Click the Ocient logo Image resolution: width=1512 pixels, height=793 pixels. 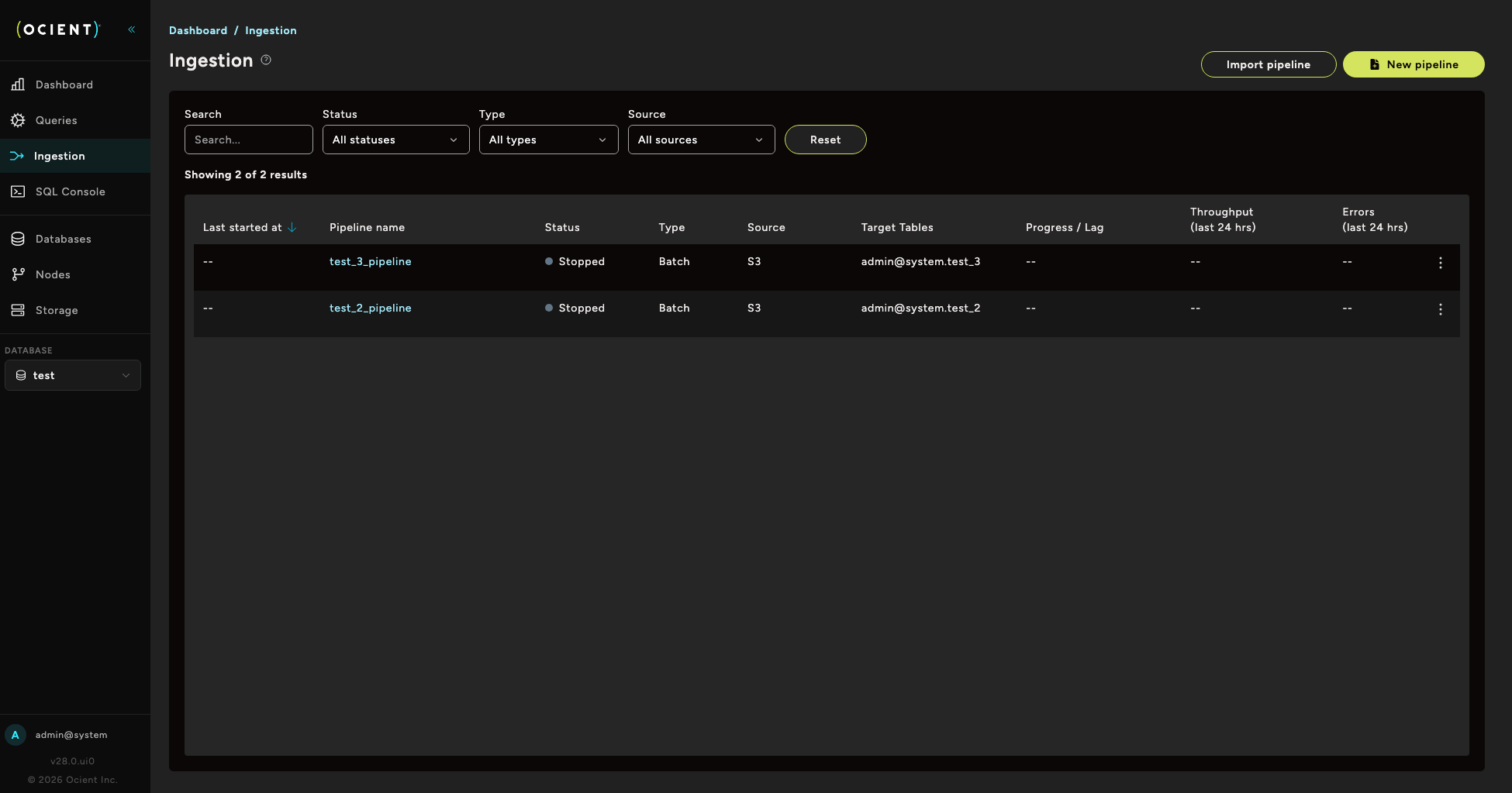(58, 29)
